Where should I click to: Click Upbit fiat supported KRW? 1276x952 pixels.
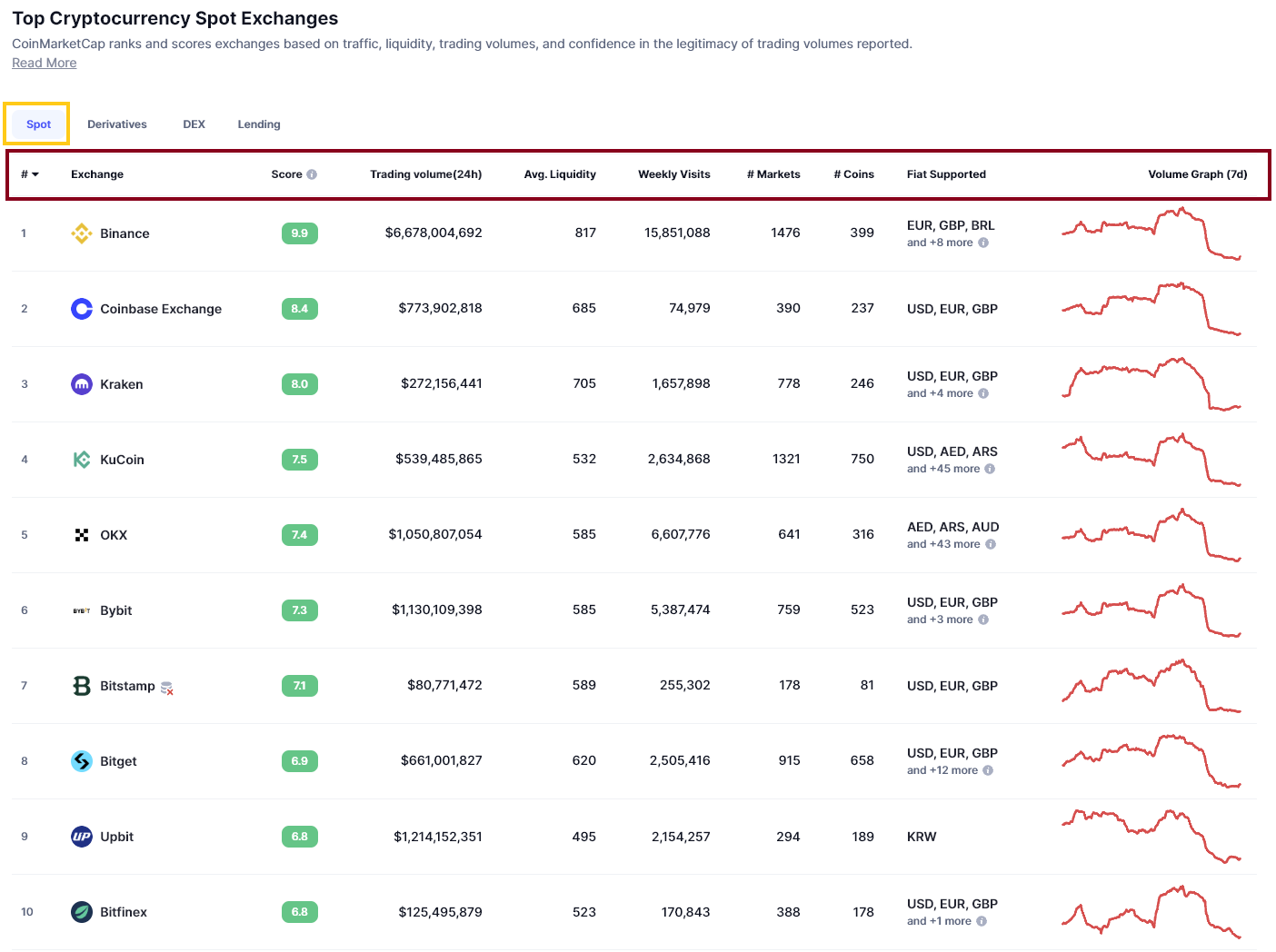click(922, 837)
